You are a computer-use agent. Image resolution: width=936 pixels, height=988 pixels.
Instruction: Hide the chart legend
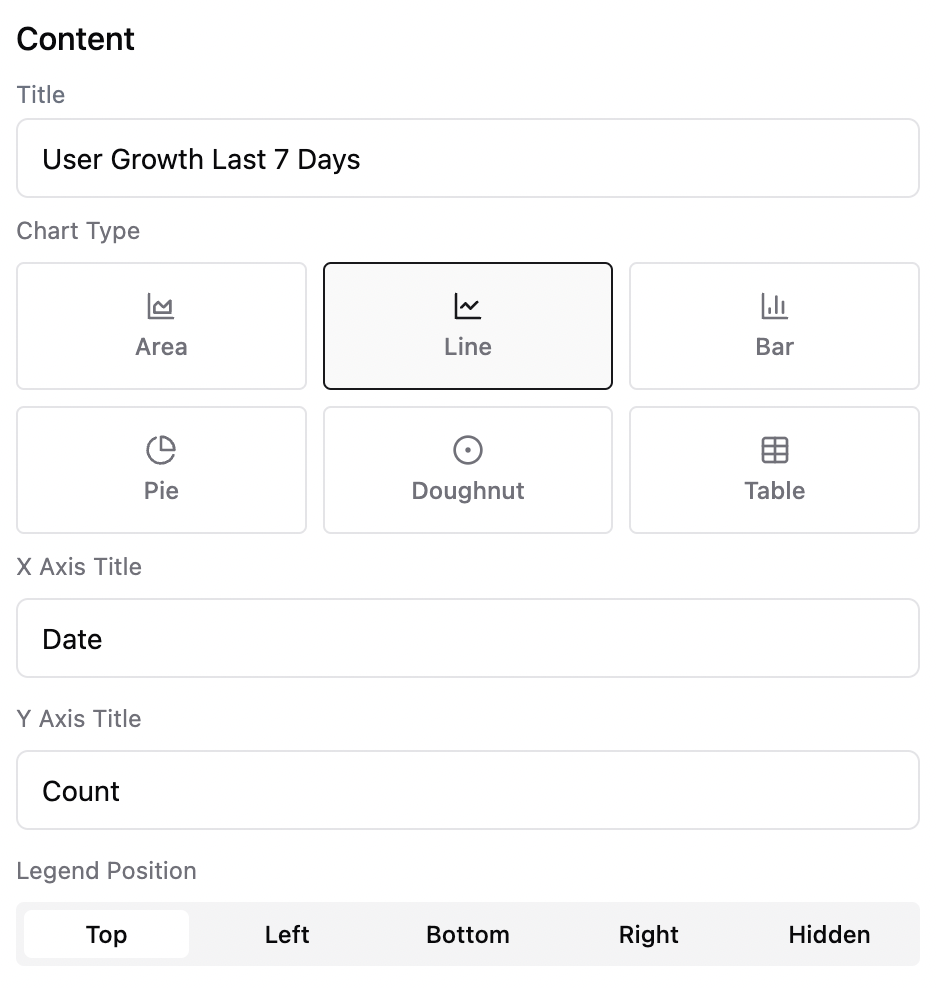coord(829,934)
